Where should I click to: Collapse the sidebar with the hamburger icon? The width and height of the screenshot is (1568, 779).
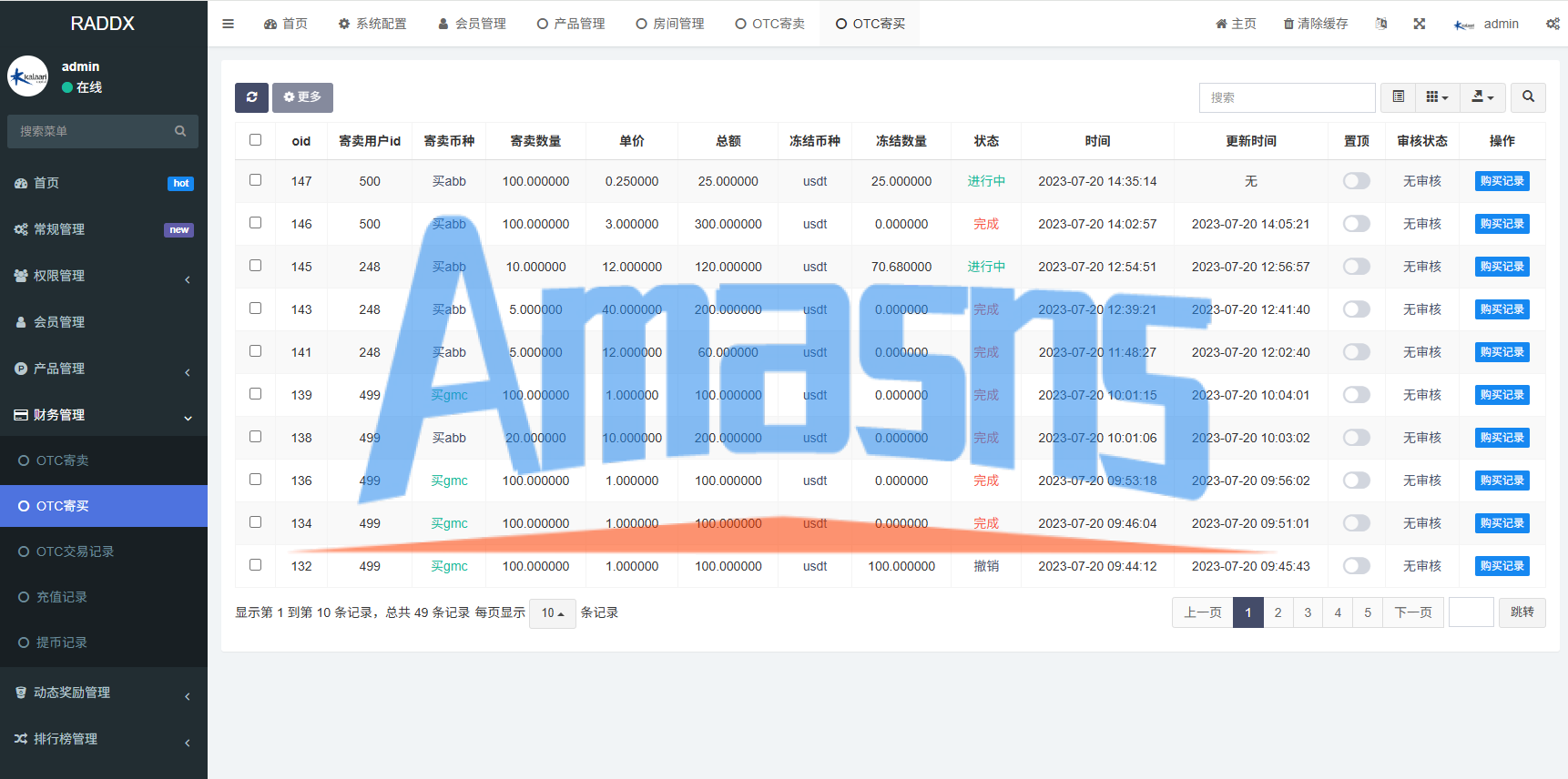pos(228,24)
